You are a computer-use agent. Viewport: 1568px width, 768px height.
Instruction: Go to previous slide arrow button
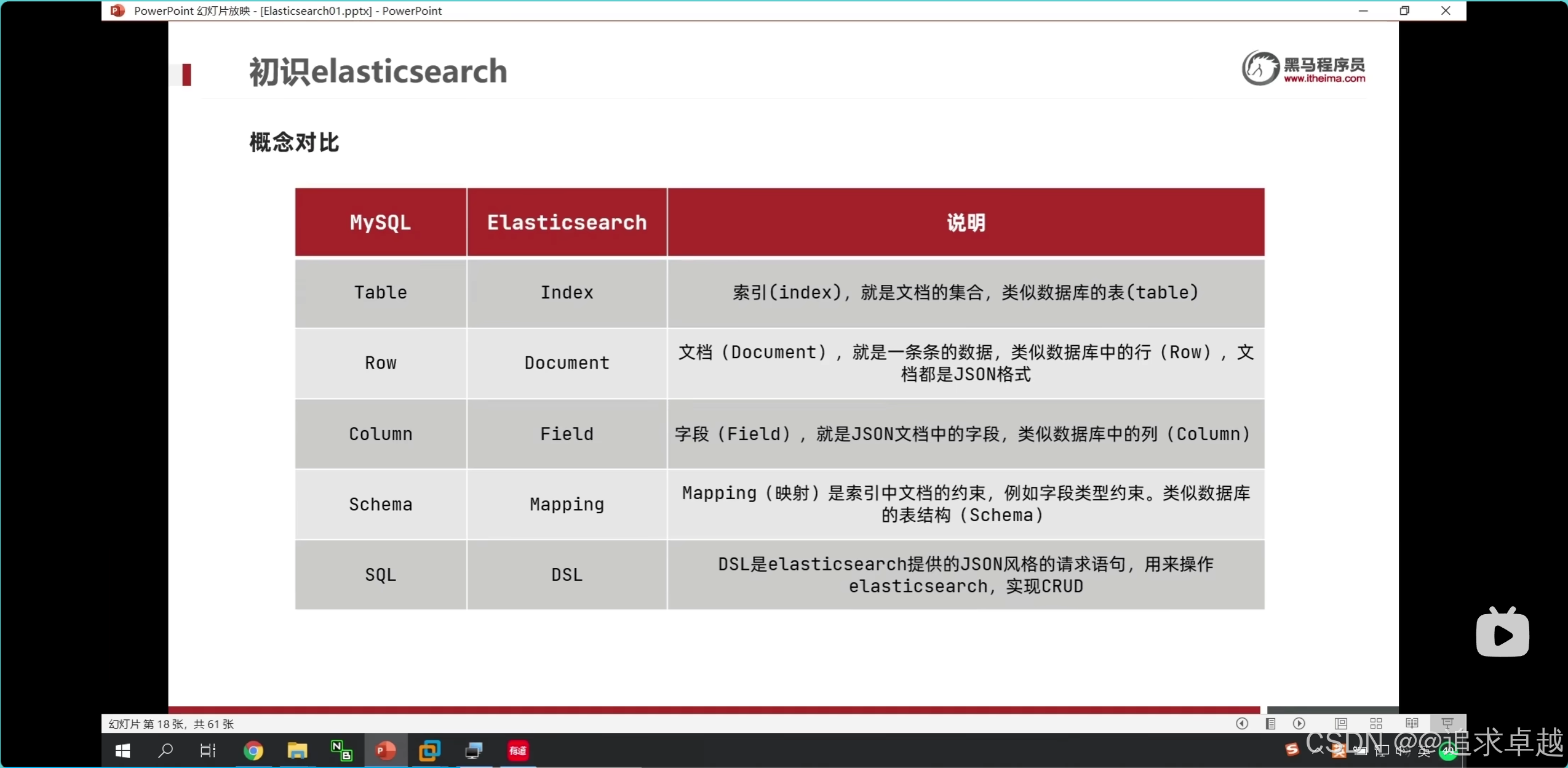1241,724
